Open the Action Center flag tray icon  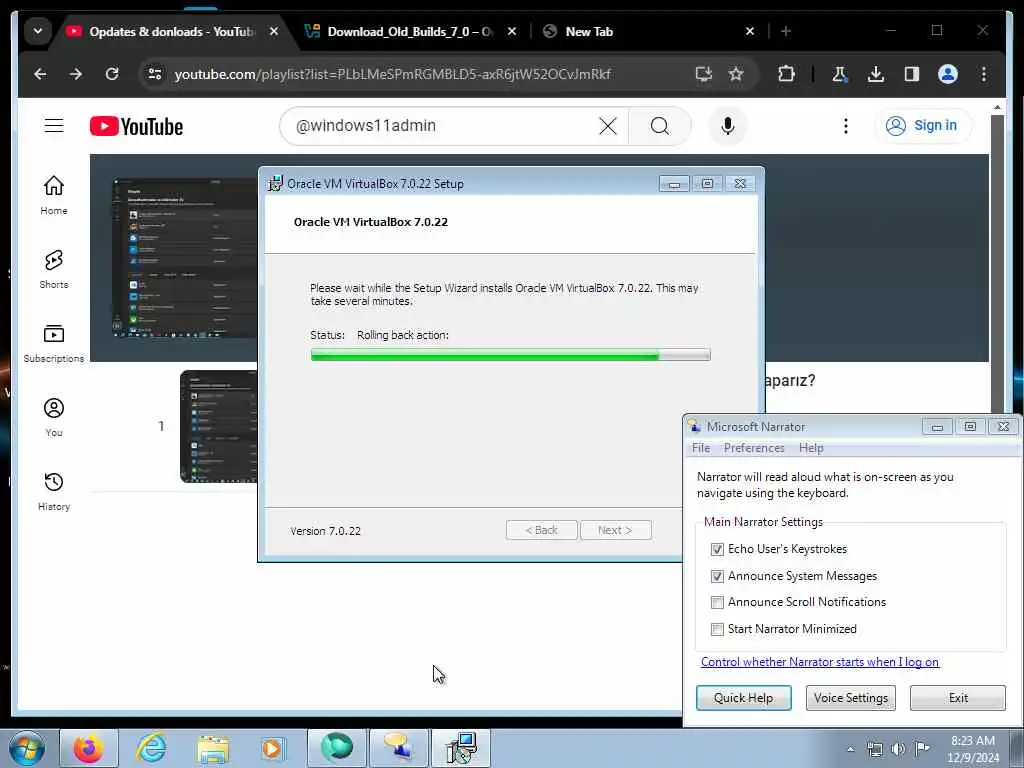(922, 748)
